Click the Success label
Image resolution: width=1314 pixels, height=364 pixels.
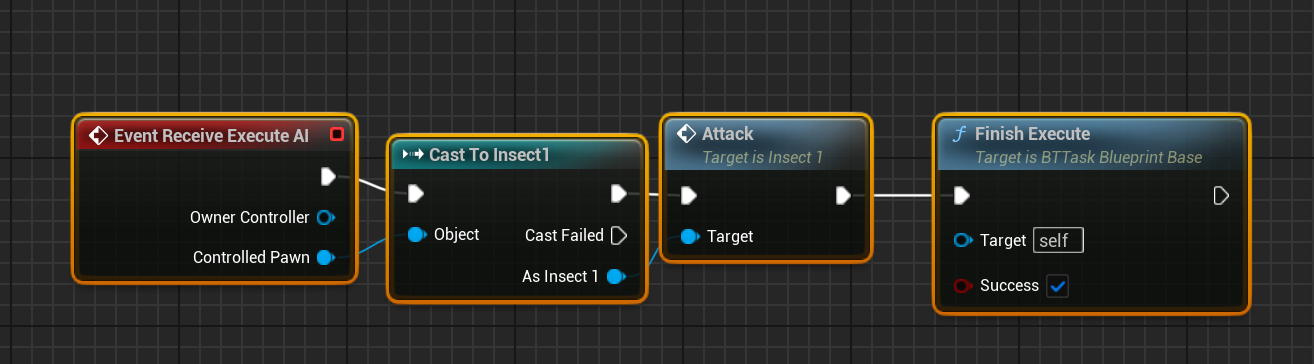pyautogui.click(x=1009, y=286)
